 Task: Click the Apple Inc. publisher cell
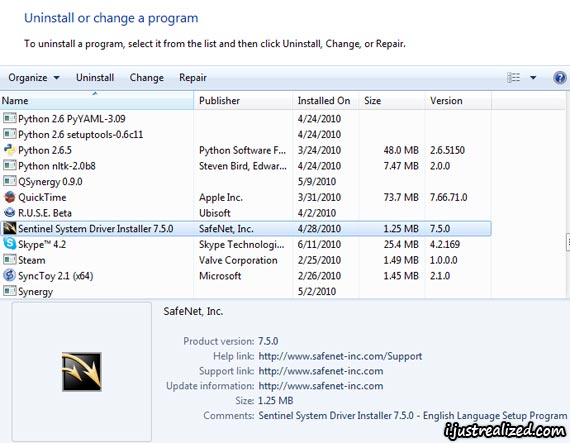point(221,197)
